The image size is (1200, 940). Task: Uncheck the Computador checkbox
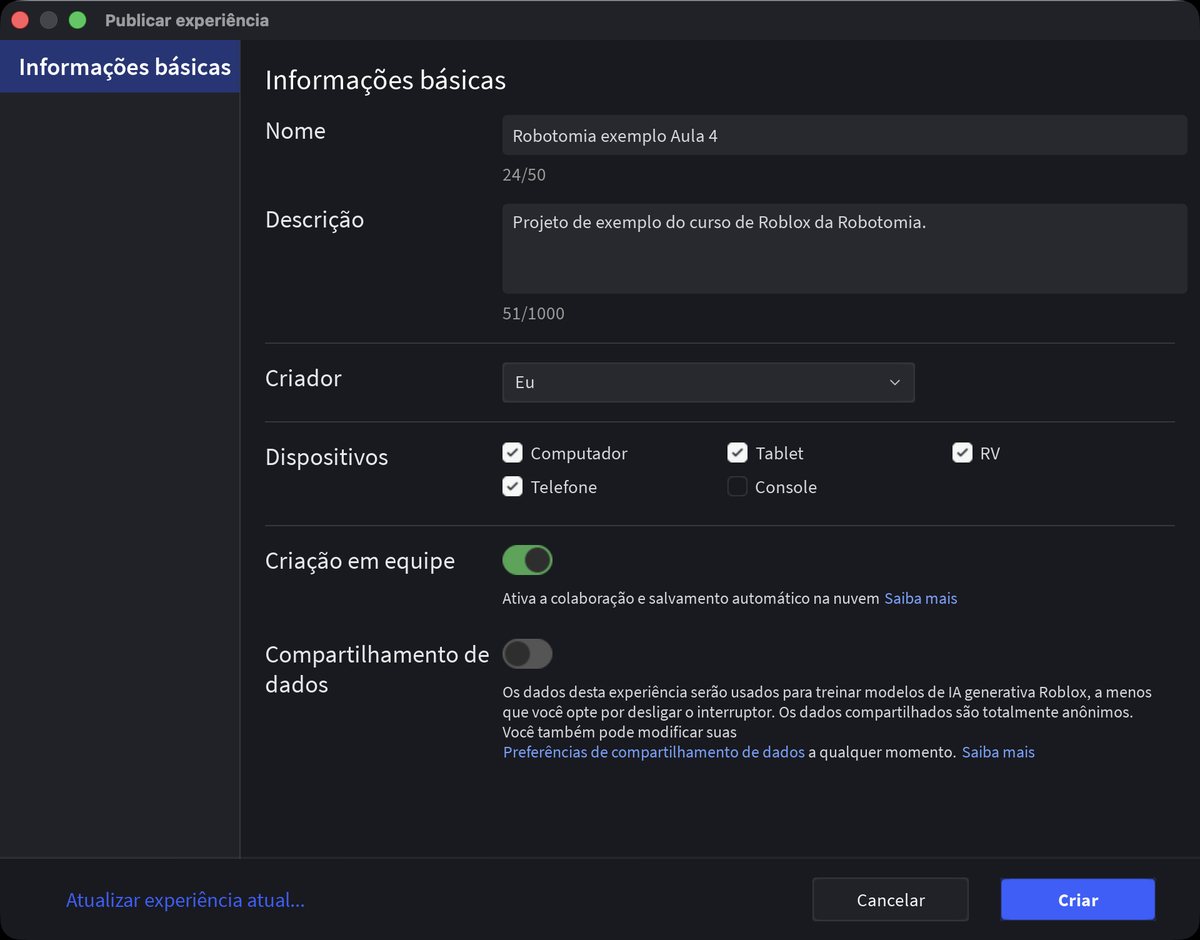tap(512, 453)
